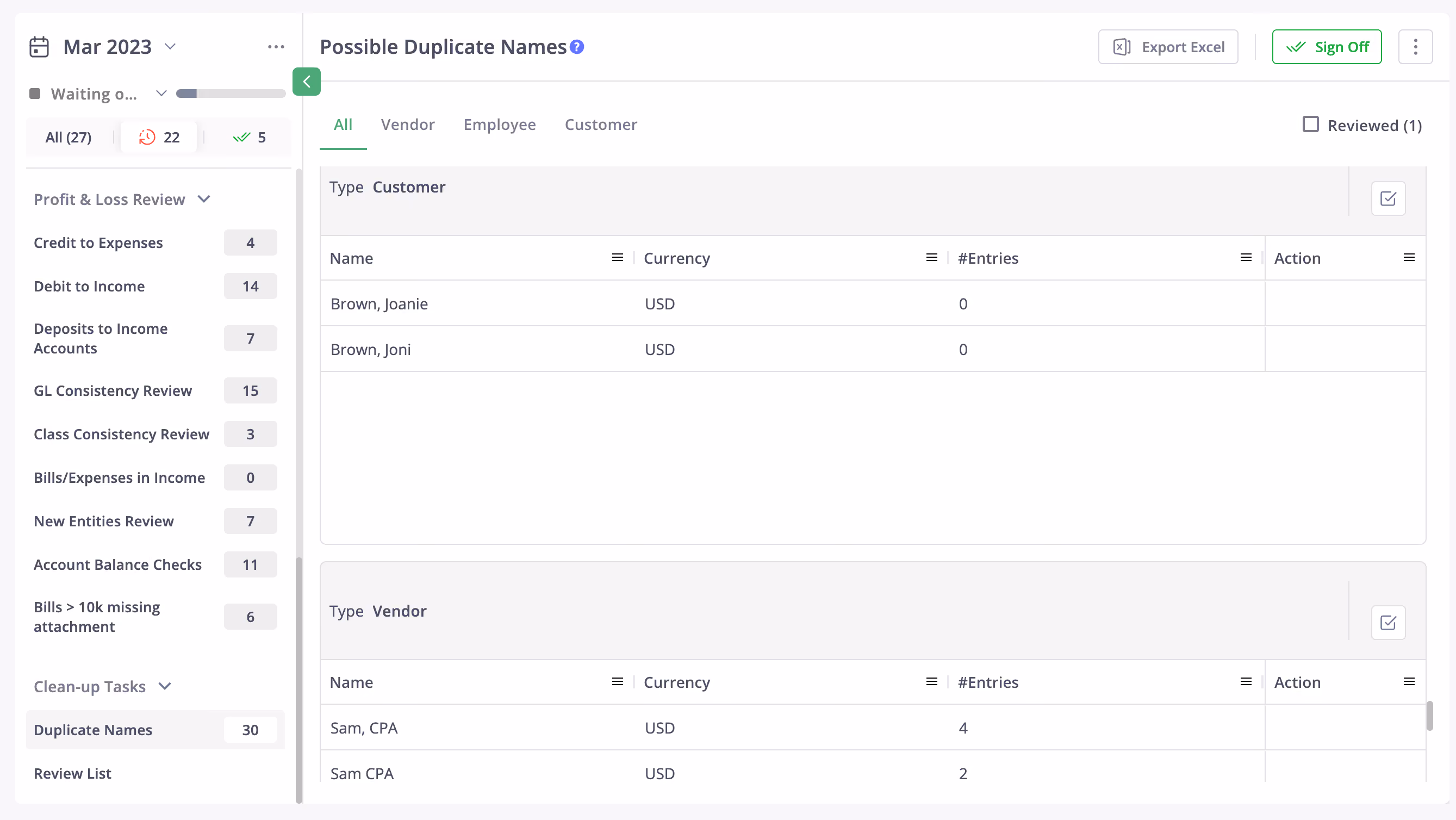The image size is (1456, 820).
Task: Open the sidebar three-dot options menu
Action: [276, 47]
